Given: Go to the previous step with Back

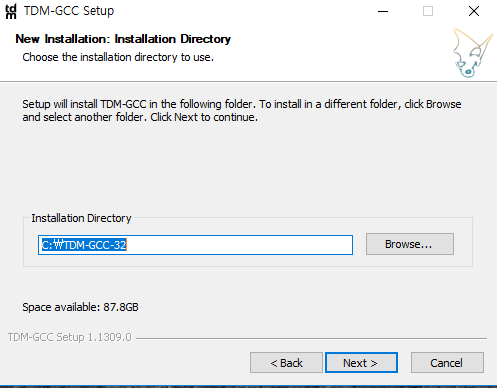Looking at the screenshot, I should [286, 363].
